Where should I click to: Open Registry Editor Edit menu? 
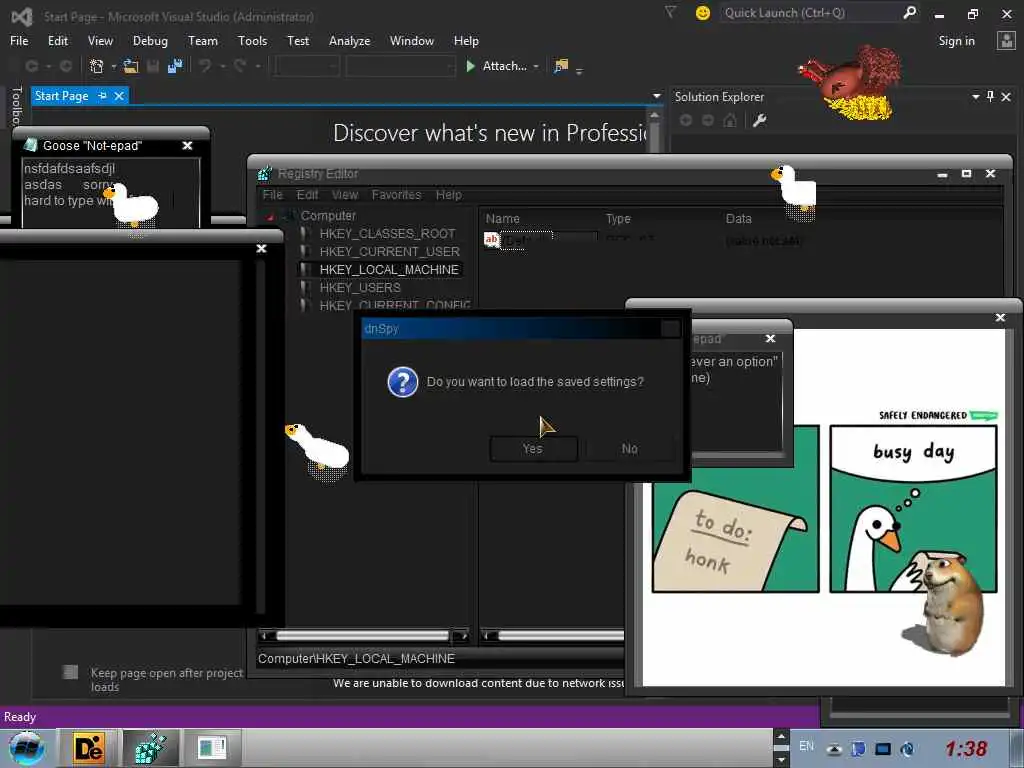click(x=307, y=195)
